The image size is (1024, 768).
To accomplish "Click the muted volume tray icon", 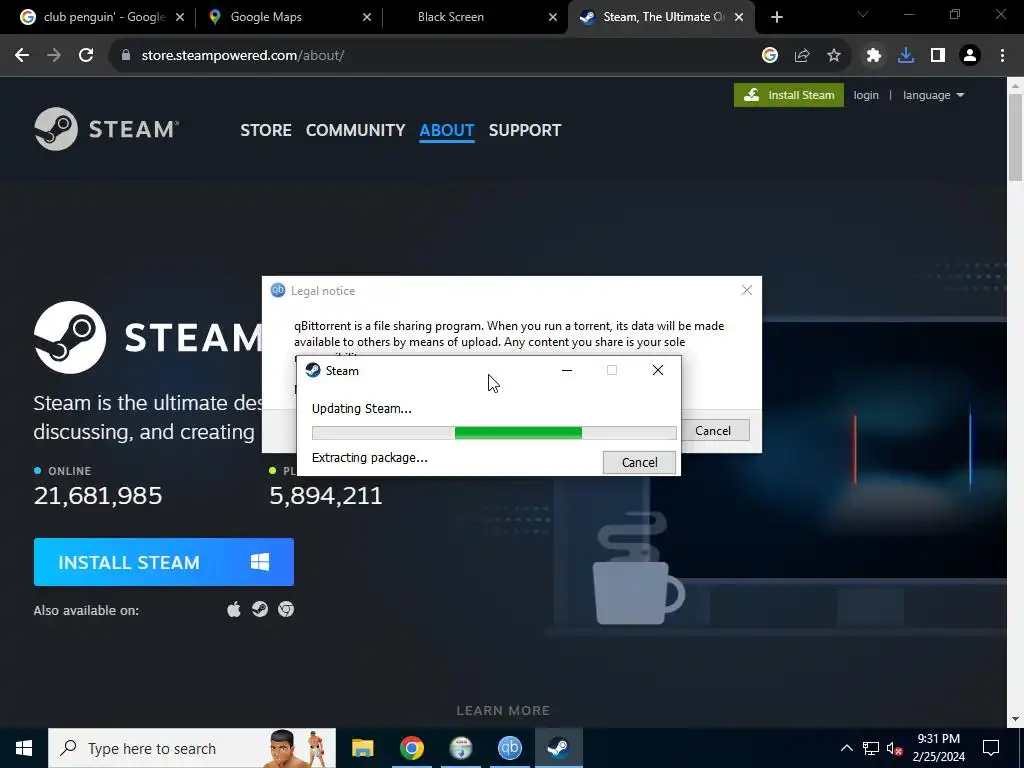I will [x=894, y=748].
